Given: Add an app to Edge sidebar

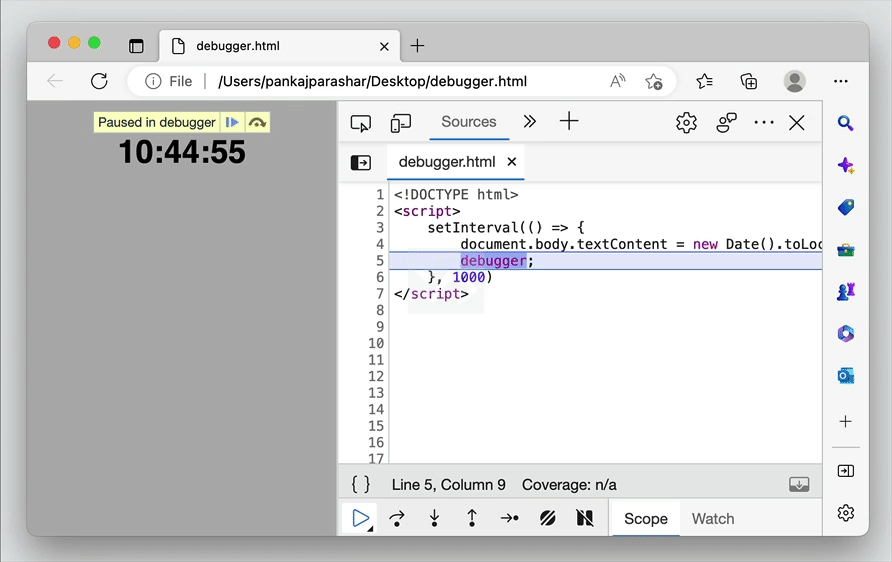Looking at the screenshot, I should pos(845,421).
